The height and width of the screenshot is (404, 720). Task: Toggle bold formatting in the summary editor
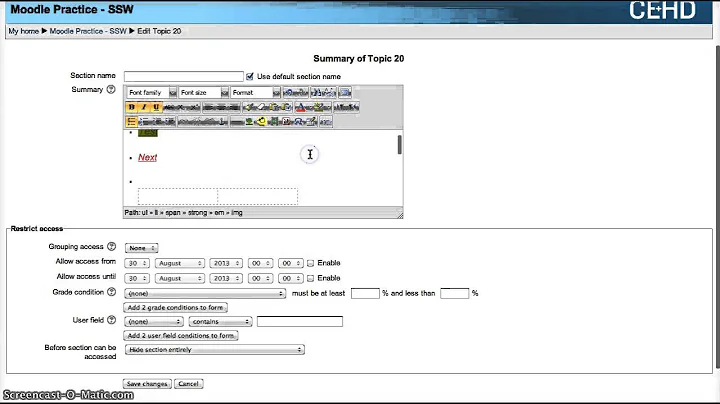[132, 107]
